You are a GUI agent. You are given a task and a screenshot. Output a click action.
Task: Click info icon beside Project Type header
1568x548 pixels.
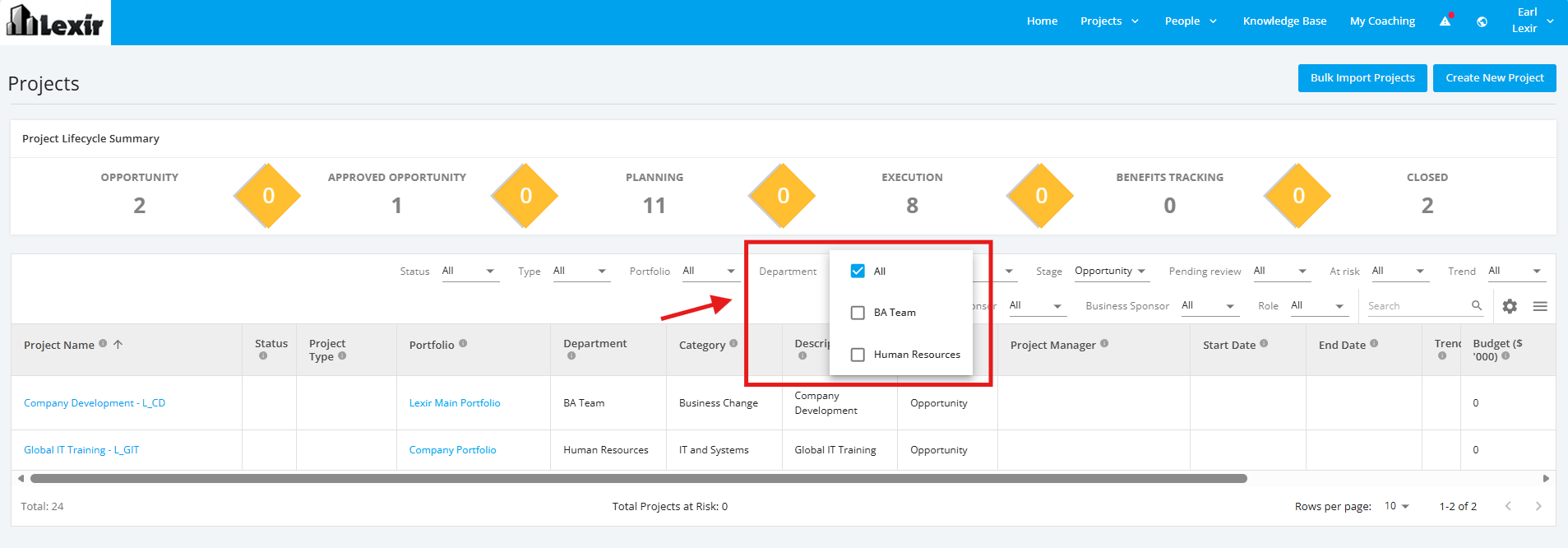[x=342, y=355]
